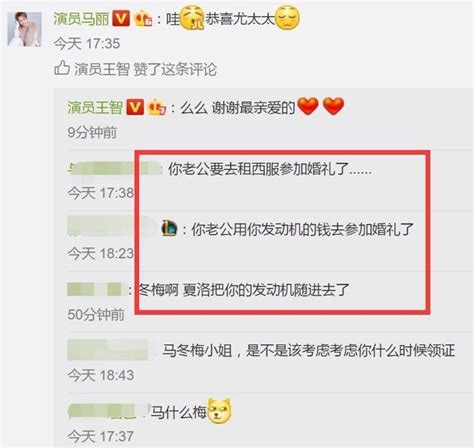Click first red heart emoji after 谢谢最亲爱的

coord(307,106)
